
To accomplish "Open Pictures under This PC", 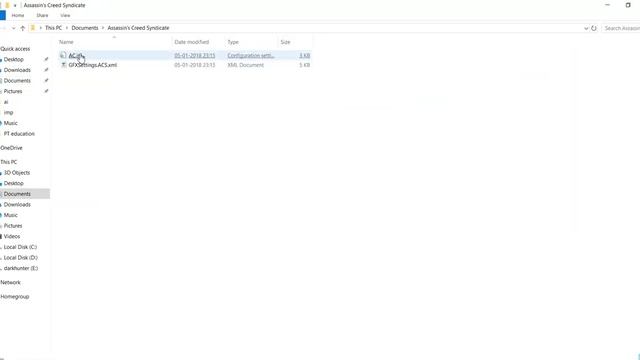I will coord(13,226).
